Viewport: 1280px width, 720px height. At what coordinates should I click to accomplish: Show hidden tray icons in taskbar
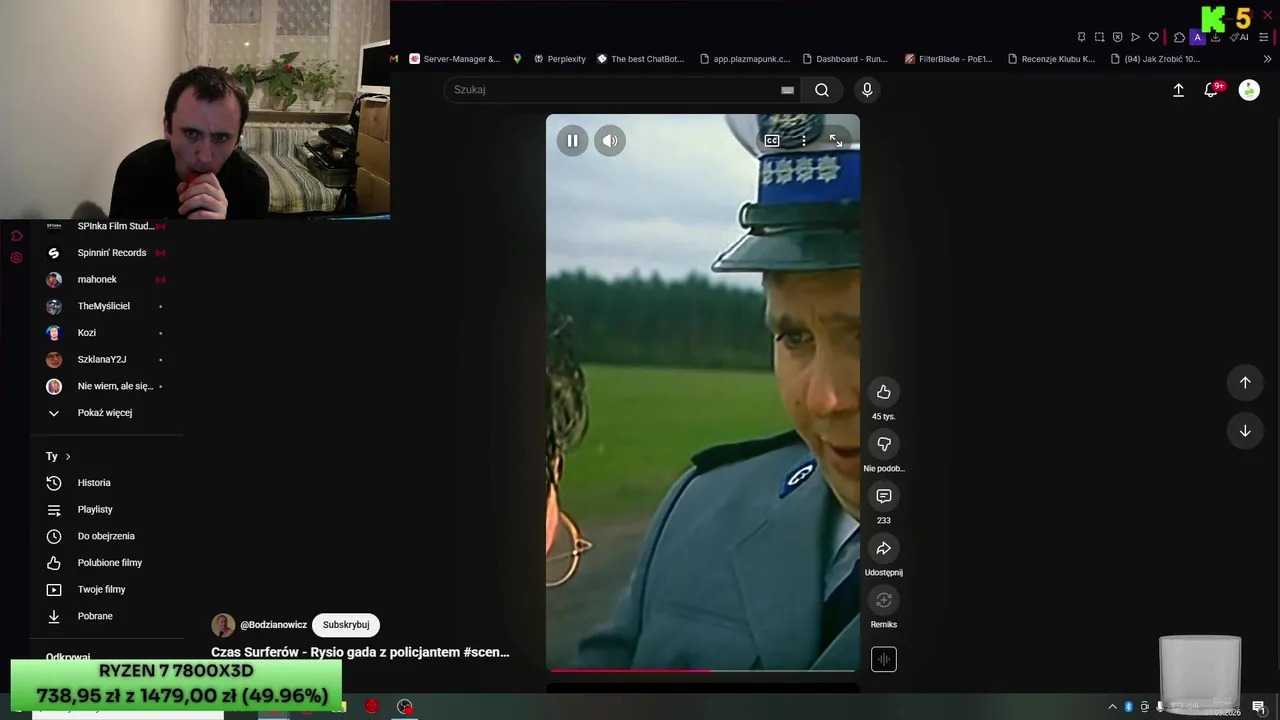coord(1112,707)
